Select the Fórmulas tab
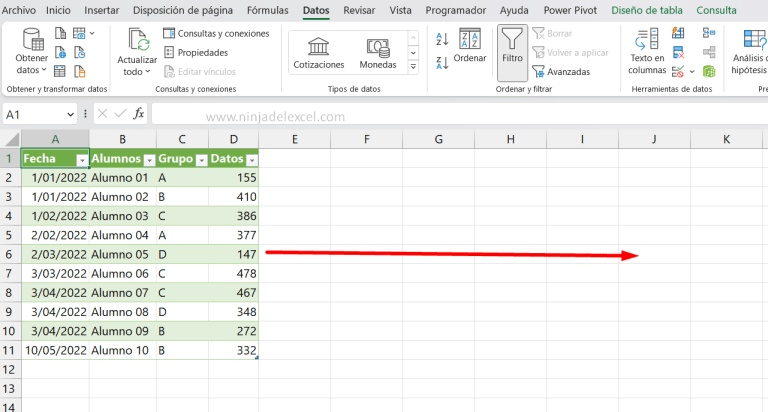 point(267,10)
